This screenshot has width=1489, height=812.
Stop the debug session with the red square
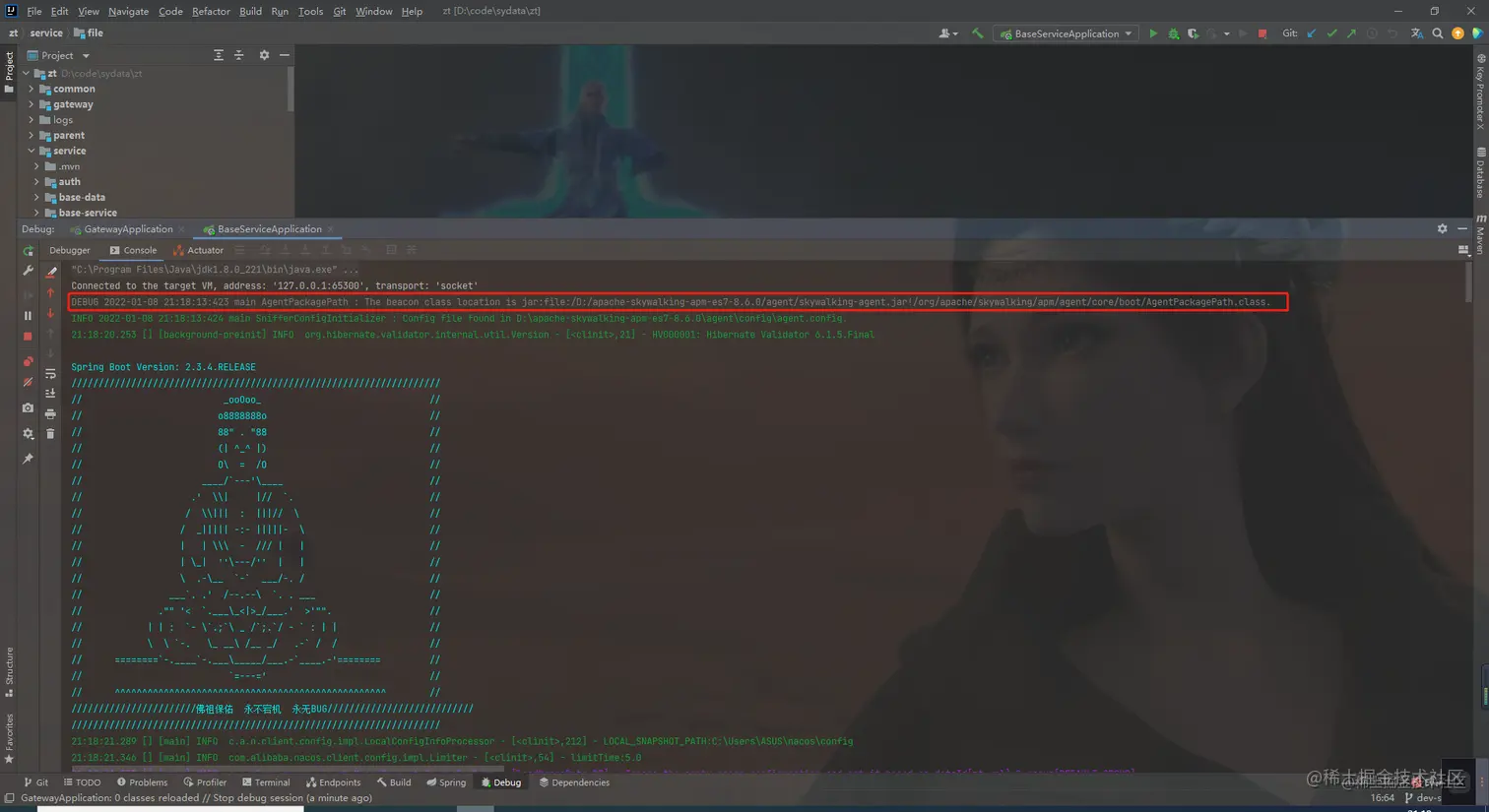pyautogui.click(x=28, y=337)
